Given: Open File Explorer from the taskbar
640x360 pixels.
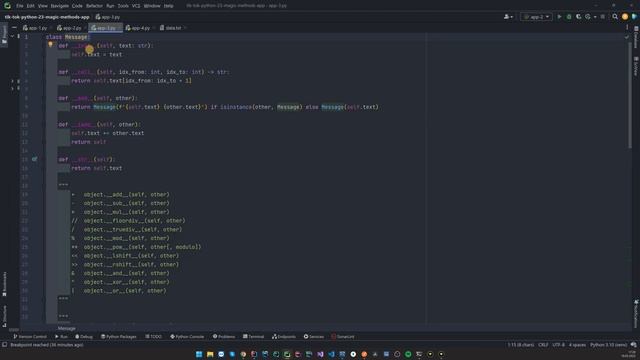Looking at the screenshot, I should pos(210,354).
